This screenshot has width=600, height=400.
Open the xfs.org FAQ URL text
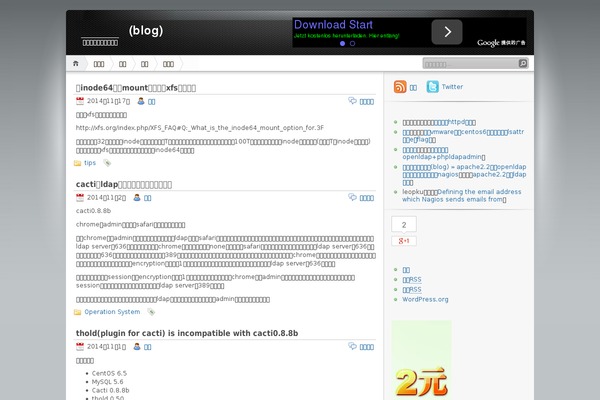click(200, 128)
